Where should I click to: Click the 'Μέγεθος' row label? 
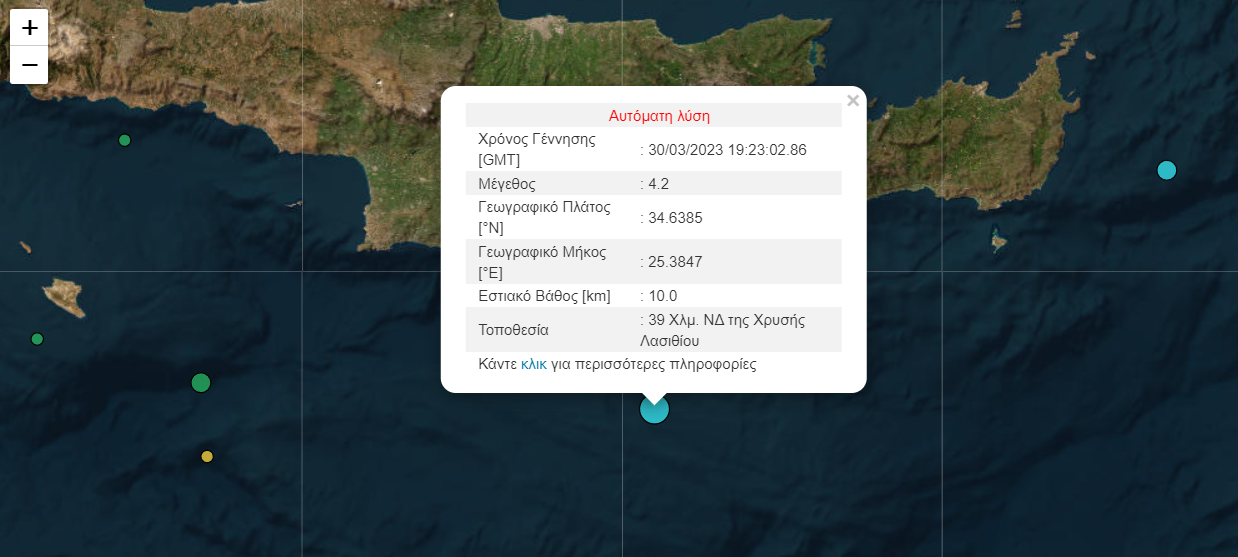[507, 184]
